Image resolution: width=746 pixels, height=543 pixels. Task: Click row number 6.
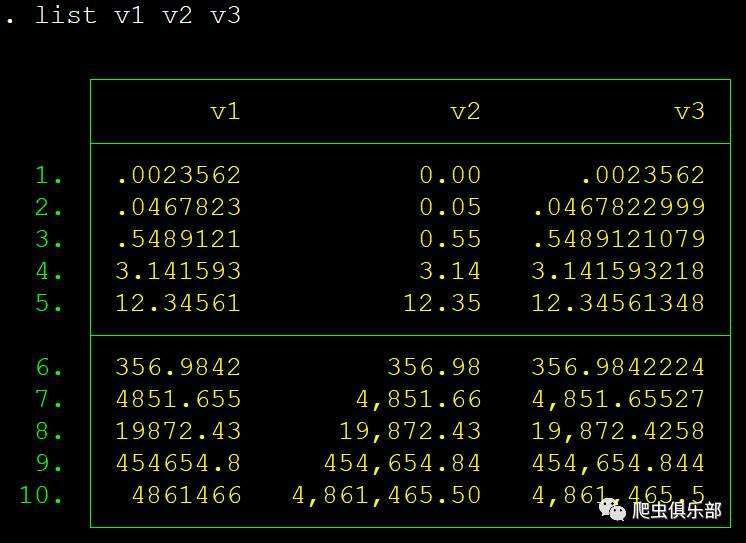point(49,367)
